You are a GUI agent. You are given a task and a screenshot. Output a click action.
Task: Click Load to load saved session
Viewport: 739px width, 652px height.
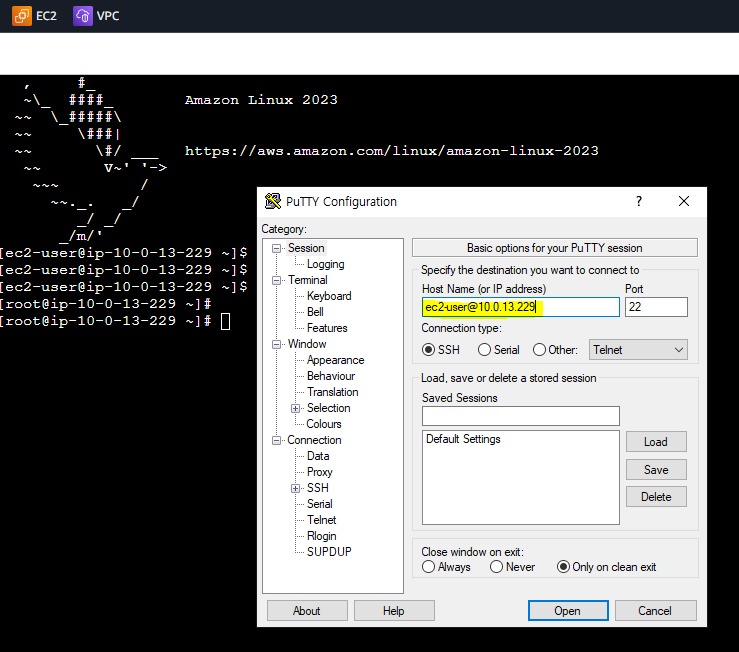656,442
